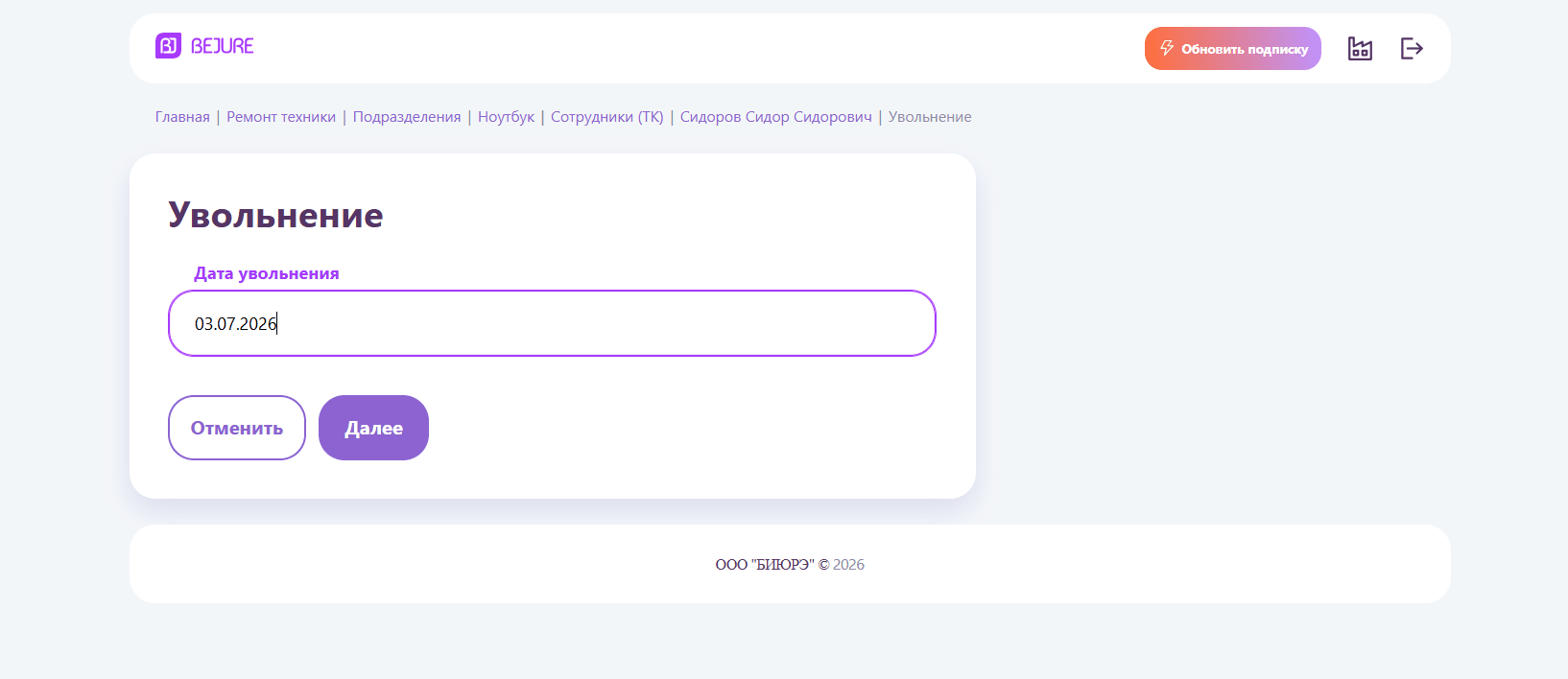Click the 2026 year in the footer
Screen dimensions: 1568x679
point(848,565)
